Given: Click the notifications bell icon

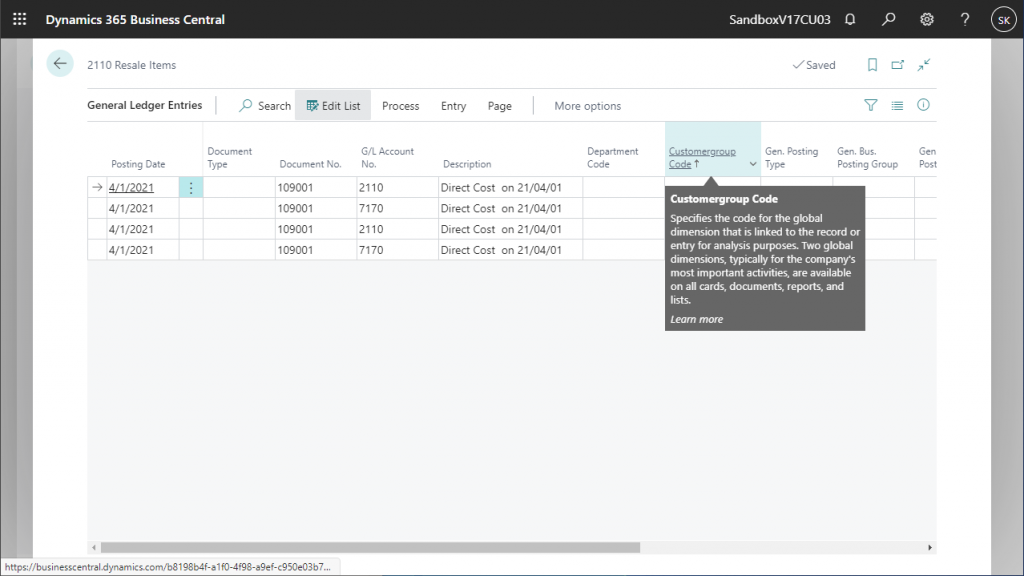Looking at the screenshot, I should pyautogui.click(x=850, y=19).
